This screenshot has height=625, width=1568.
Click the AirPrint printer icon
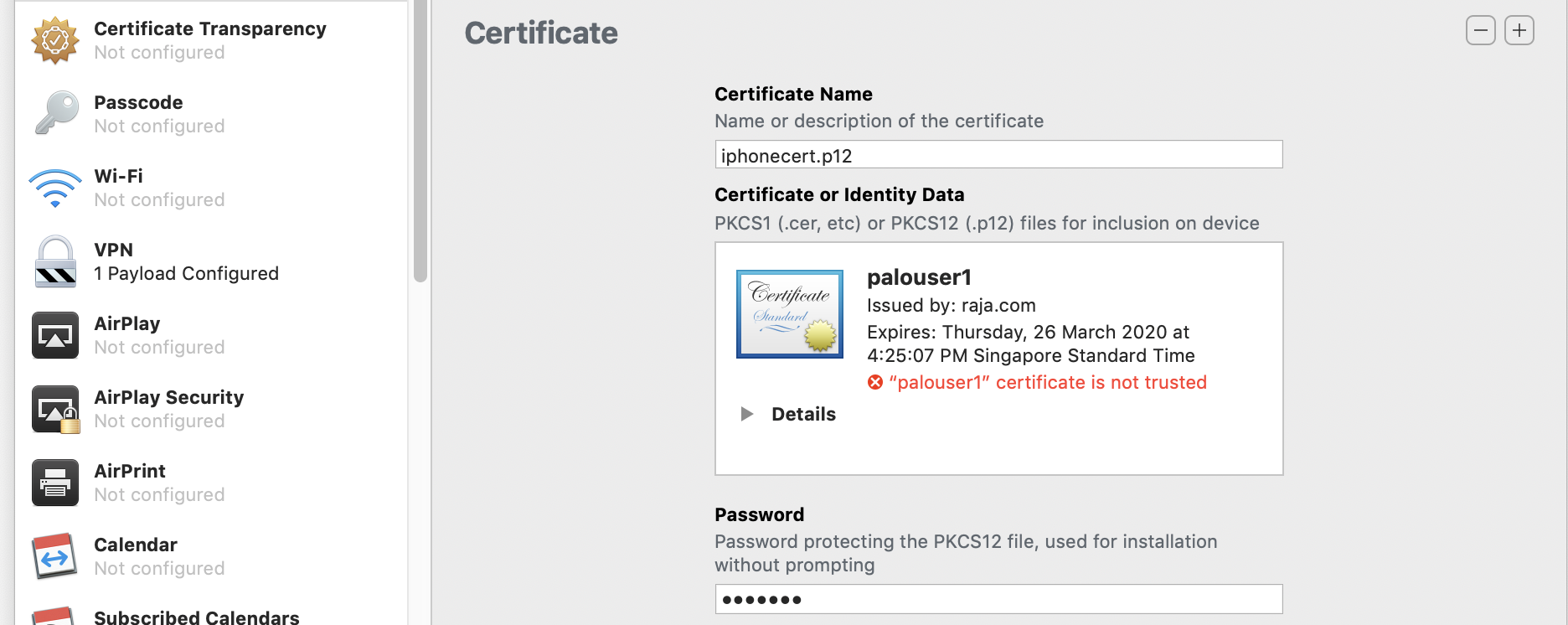[55, 483]
